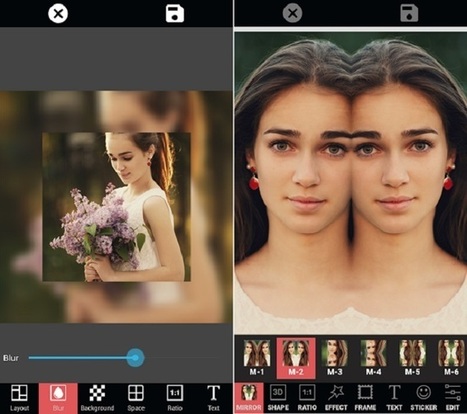The height and width of the screenshot is (414, 467).
Task: Close the mirror editor with the gray X
Action: point(292,14)
